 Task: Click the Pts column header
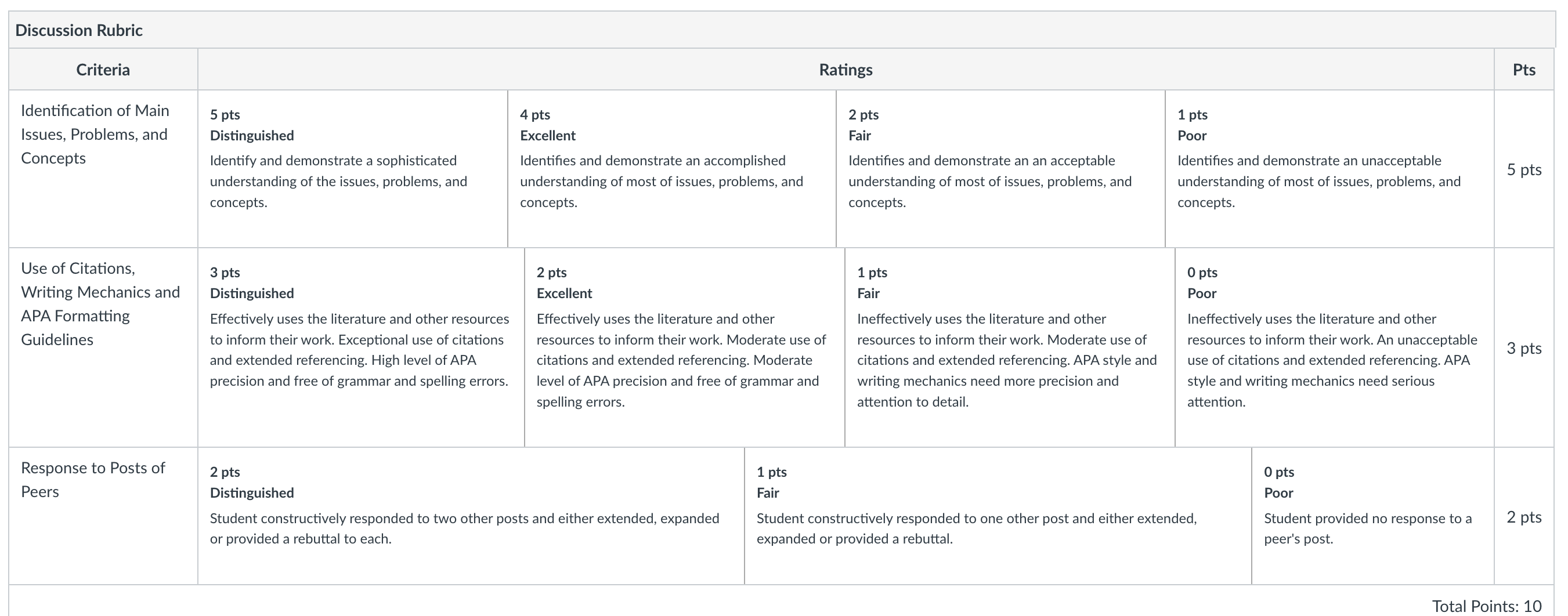tap(1523, 70)
